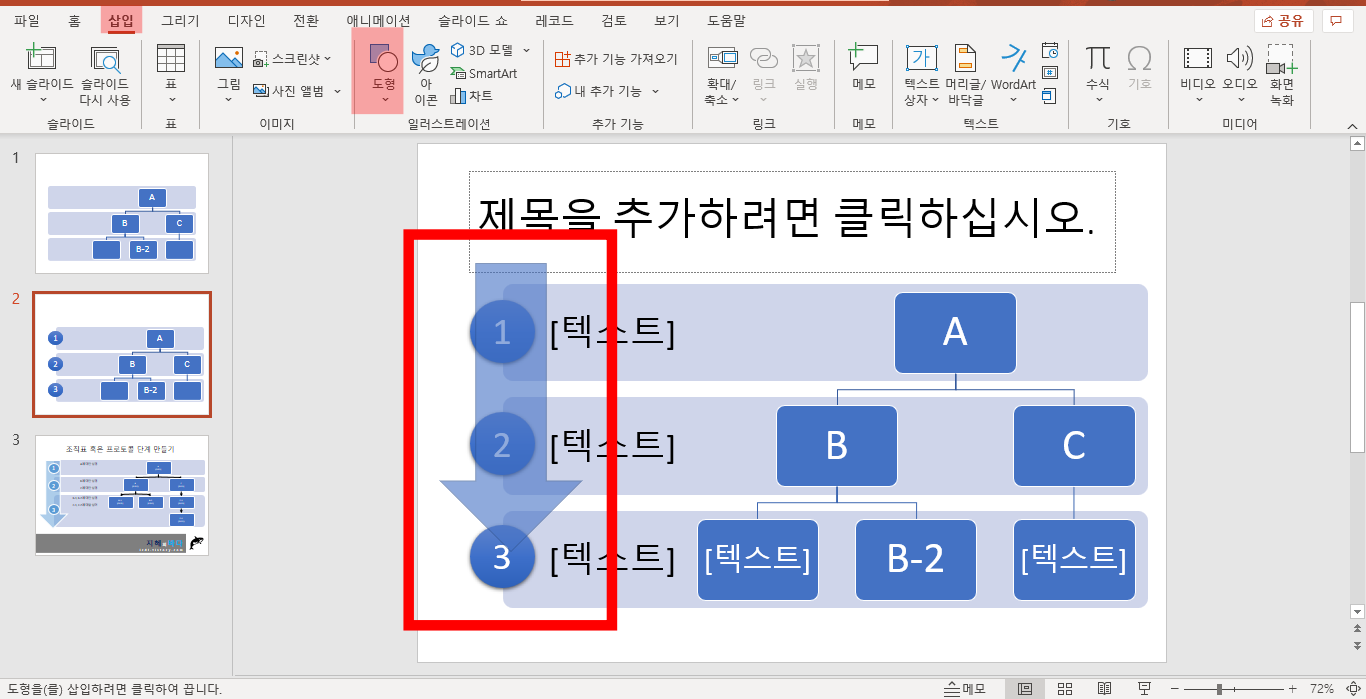Image resolution: width=1366 pixels, height=699 pixels.
Task: Insert slide number icon
Action: (1050, 73)
